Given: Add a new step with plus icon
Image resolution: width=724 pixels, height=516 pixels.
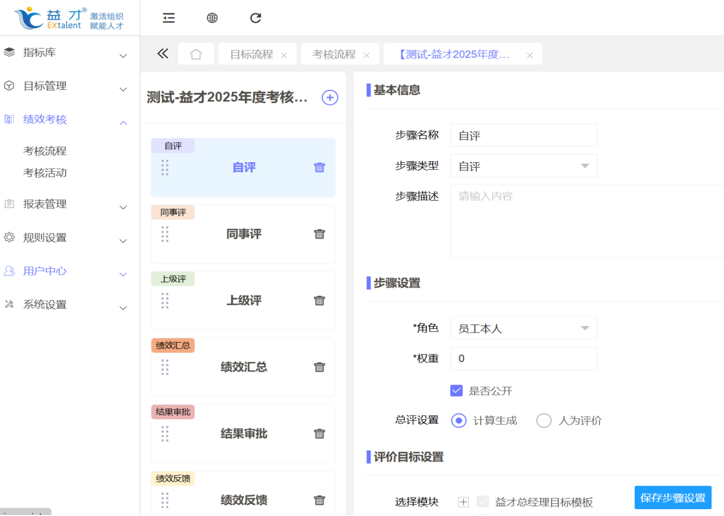Looking at the screenshot, I should (x=330, y=97).
